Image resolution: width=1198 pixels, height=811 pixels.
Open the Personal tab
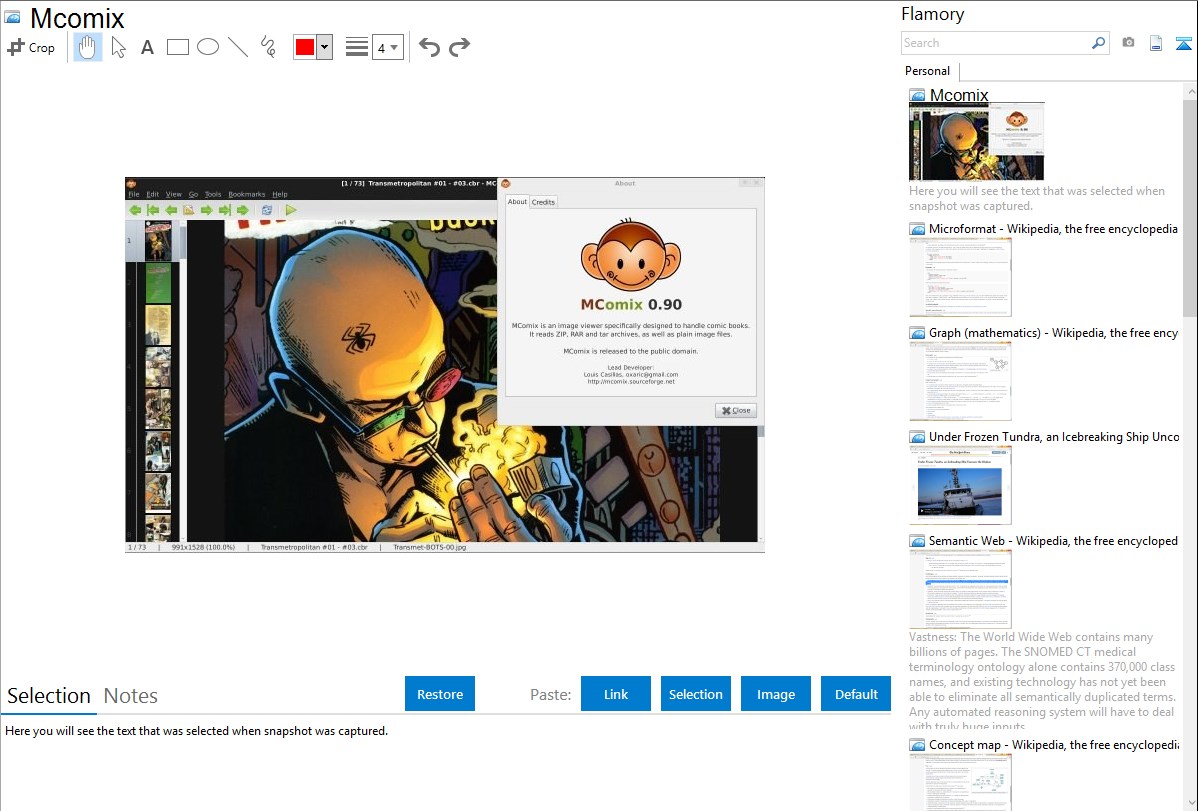tap(927, 71)
